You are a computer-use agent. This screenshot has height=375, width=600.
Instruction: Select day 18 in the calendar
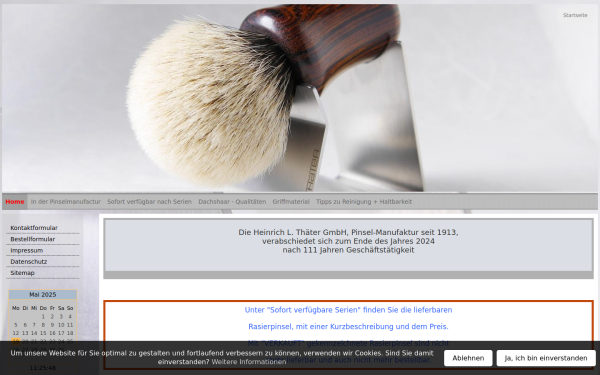[70, 333]
